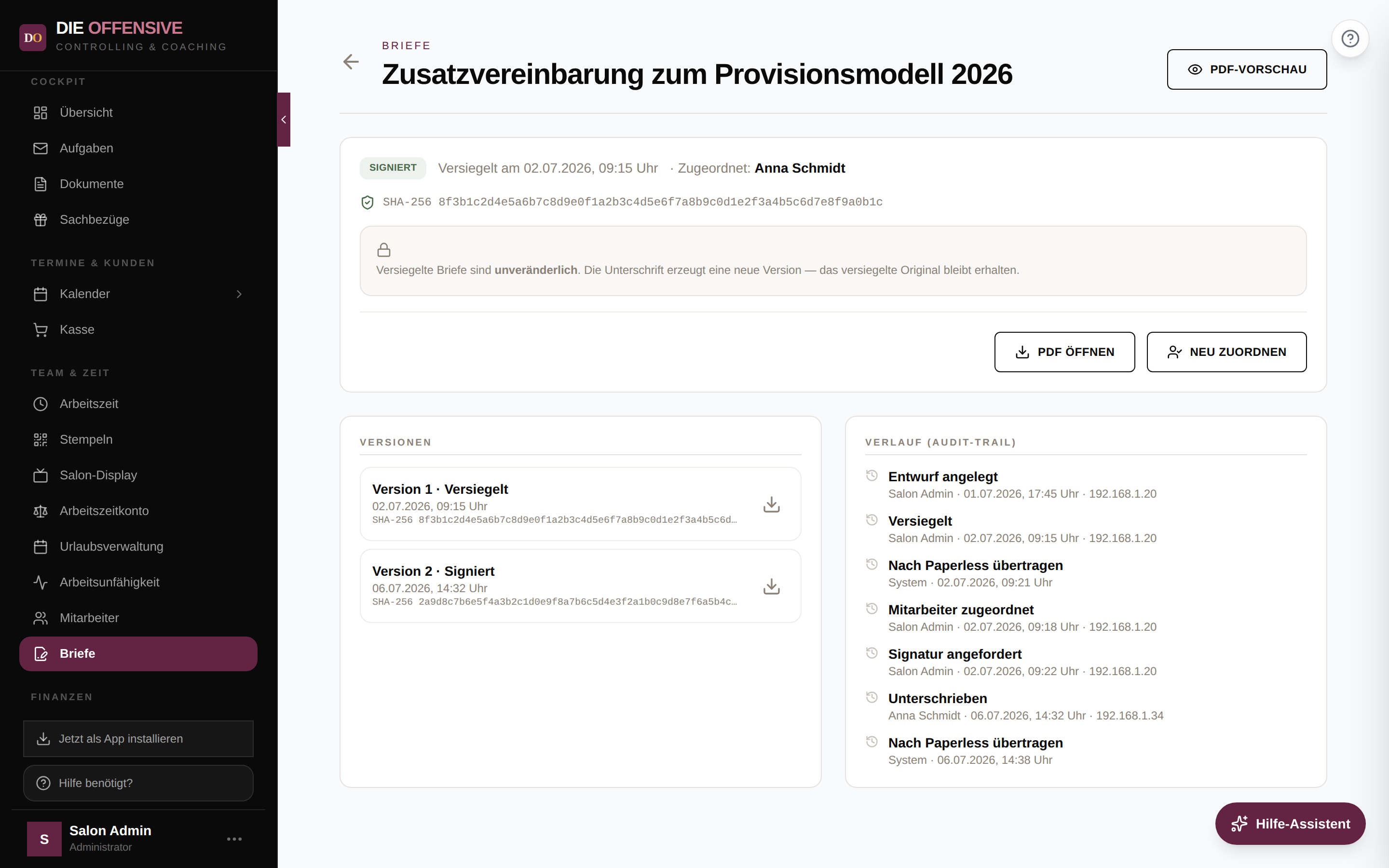Screen dimensions: 1389x868
Task: Expand the Kalender submenu chevron
Action: pyautogui.click(x=239, y=294)
